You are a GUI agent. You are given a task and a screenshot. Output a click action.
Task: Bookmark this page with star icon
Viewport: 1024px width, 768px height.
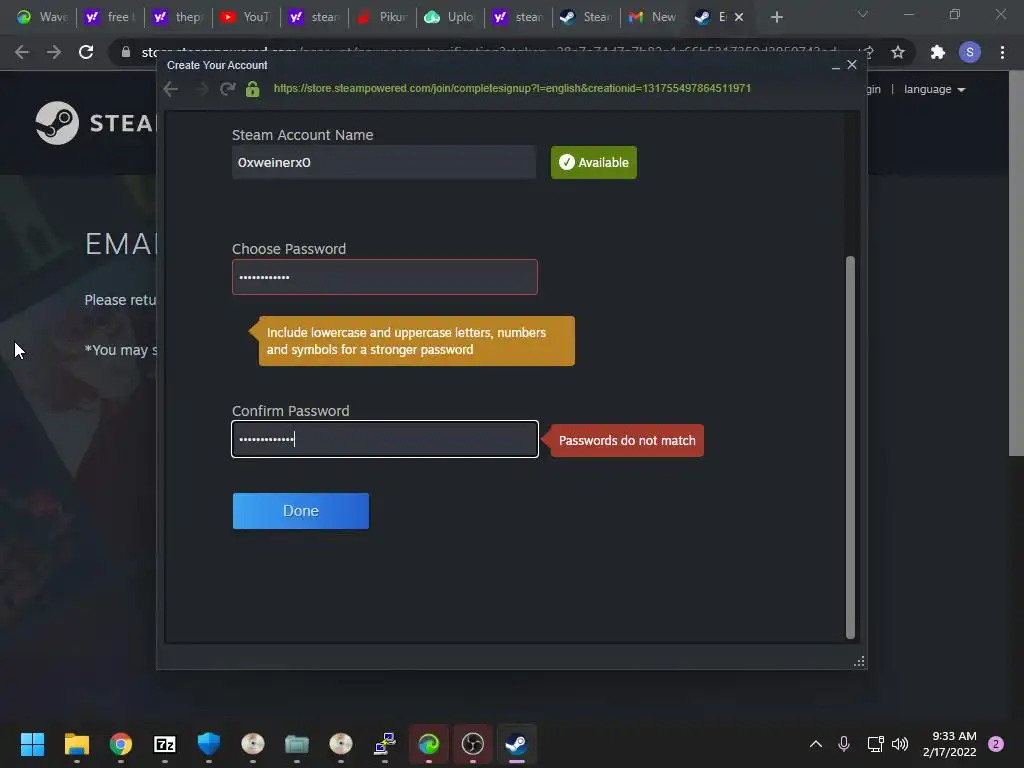click(x=898, y=52)
